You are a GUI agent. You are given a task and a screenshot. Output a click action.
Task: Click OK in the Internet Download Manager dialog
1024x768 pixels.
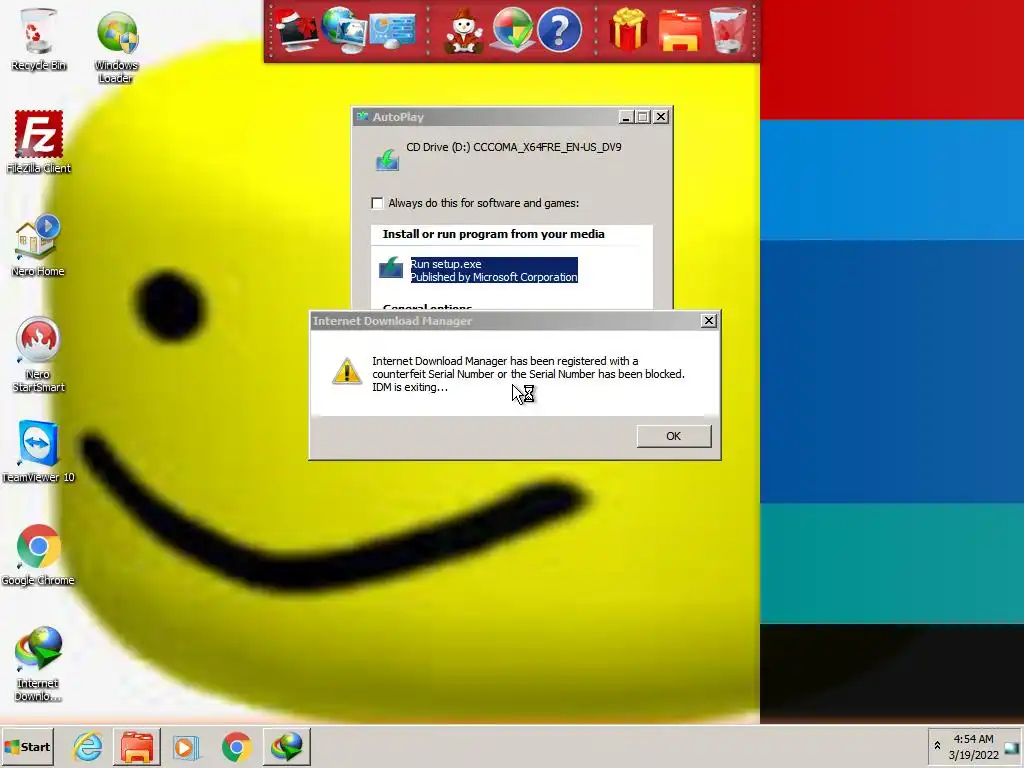(x=674, y=436)
